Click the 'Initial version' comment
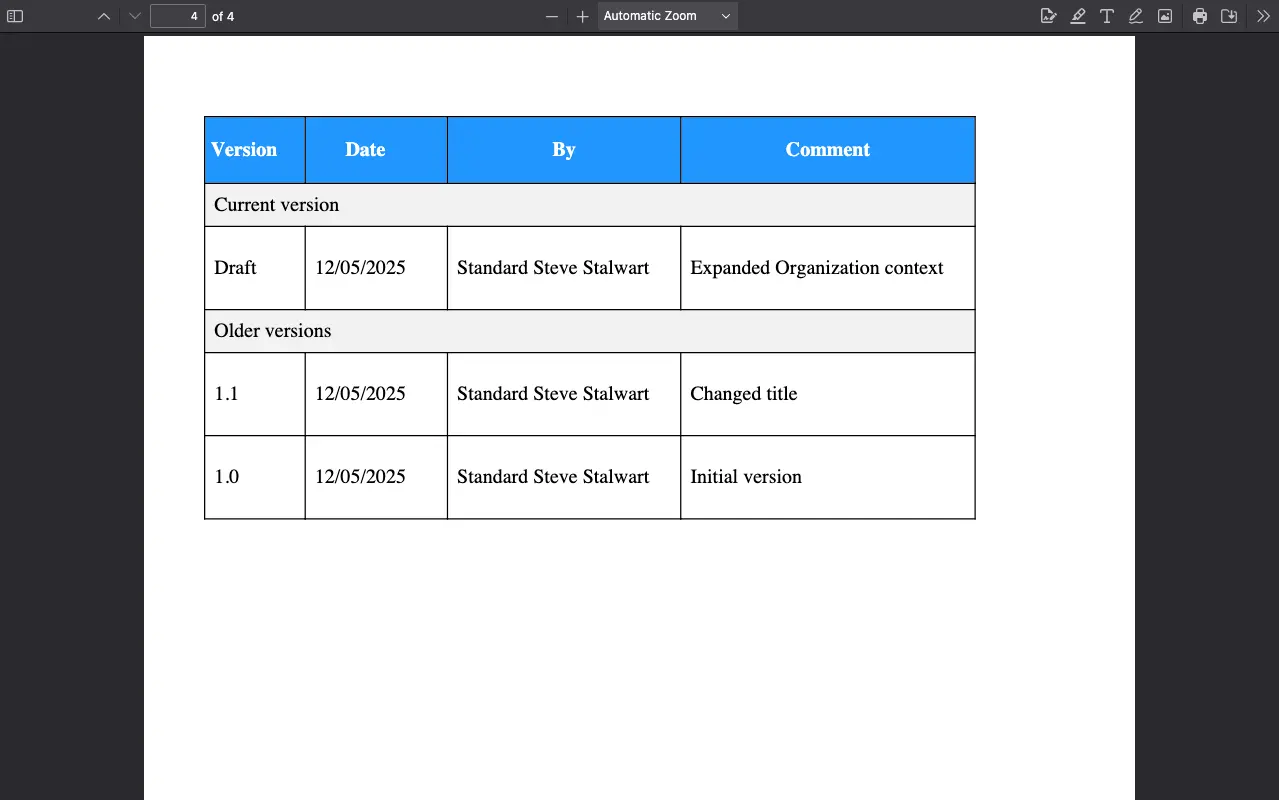1279x800 pixels. (x=746, y=477)
